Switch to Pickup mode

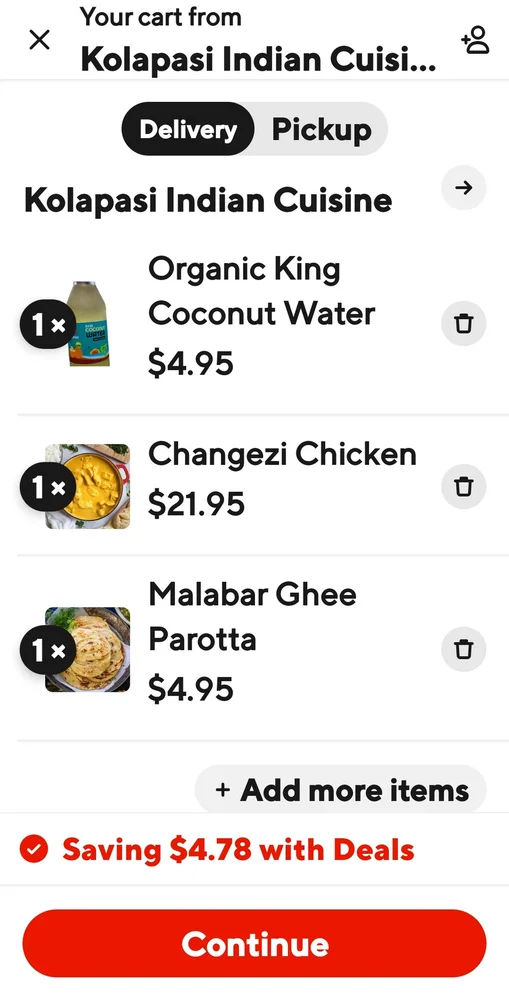click(321, 129)
